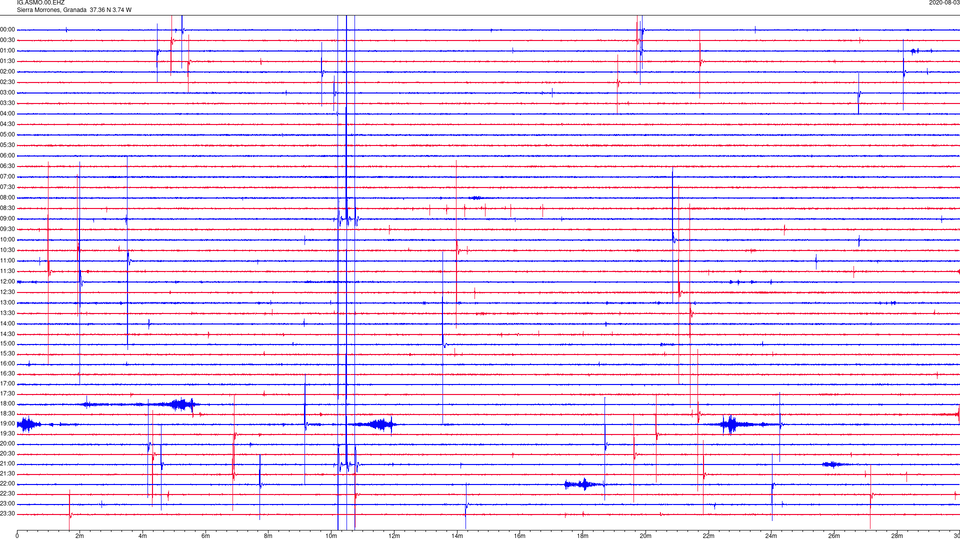Click the 26m axis tick label

[834, 536]
